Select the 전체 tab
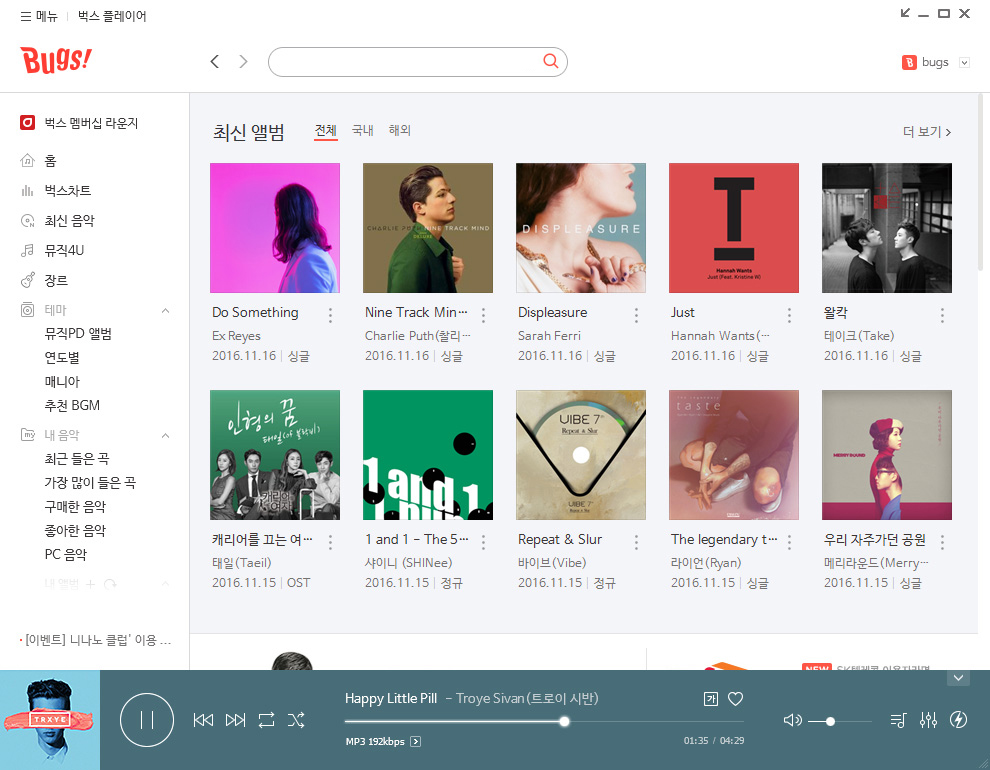 [x=326, y=131]
